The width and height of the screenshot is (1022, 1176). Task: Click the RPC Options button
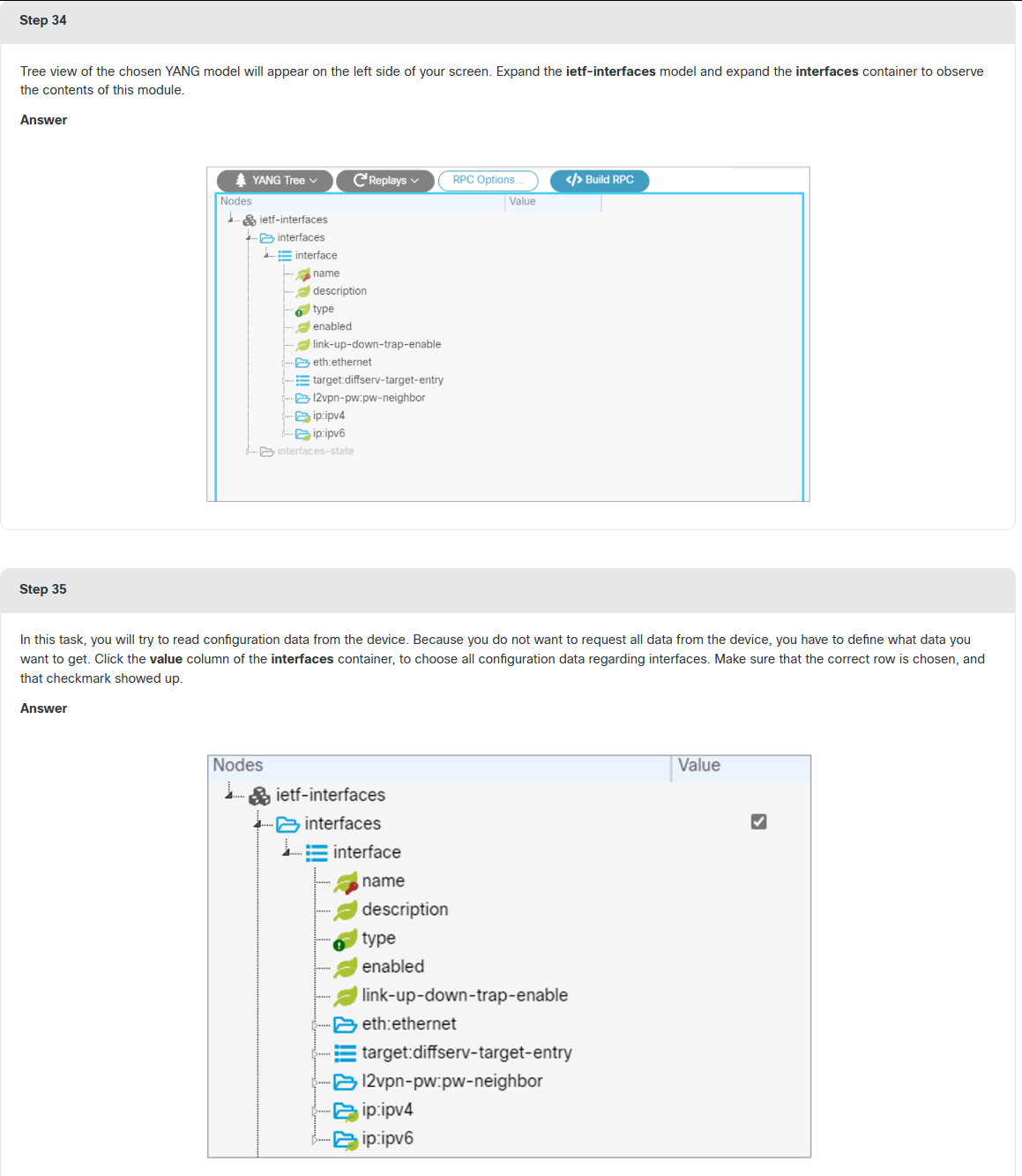pyautogui.click(x=488, y=180)
